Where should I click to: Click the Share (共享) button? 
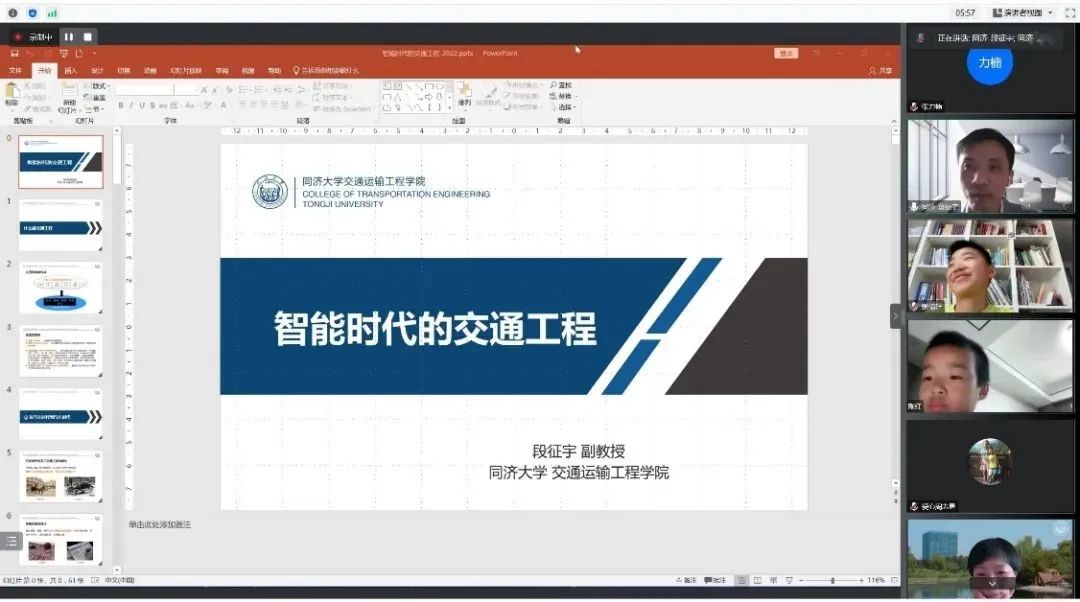(880, 71)
